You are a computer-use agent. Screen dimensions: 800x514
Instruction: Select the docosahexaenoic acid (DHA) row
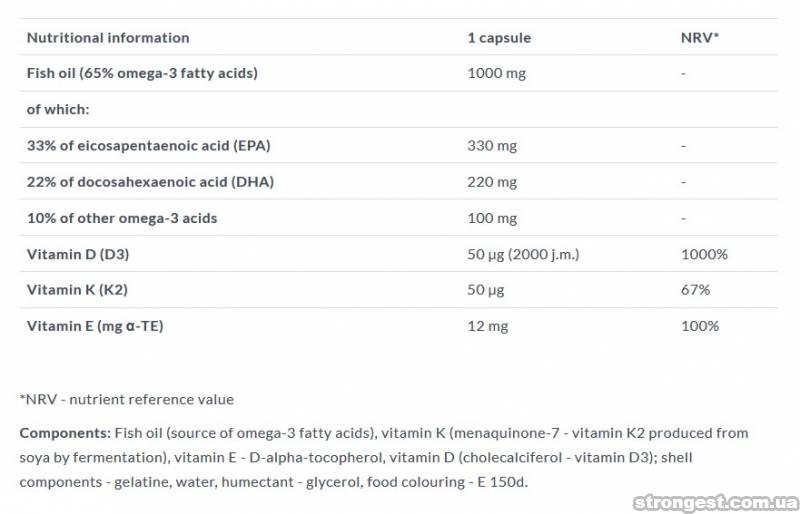click(x=150, y=182)
